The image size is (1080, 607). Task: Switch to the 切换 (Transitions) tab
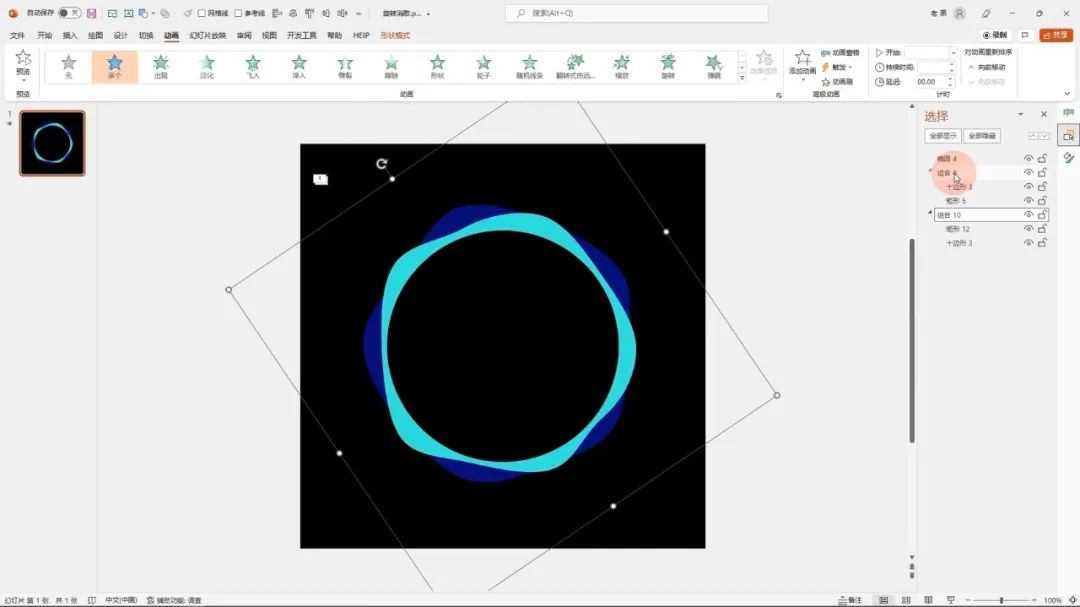(146, 35)
